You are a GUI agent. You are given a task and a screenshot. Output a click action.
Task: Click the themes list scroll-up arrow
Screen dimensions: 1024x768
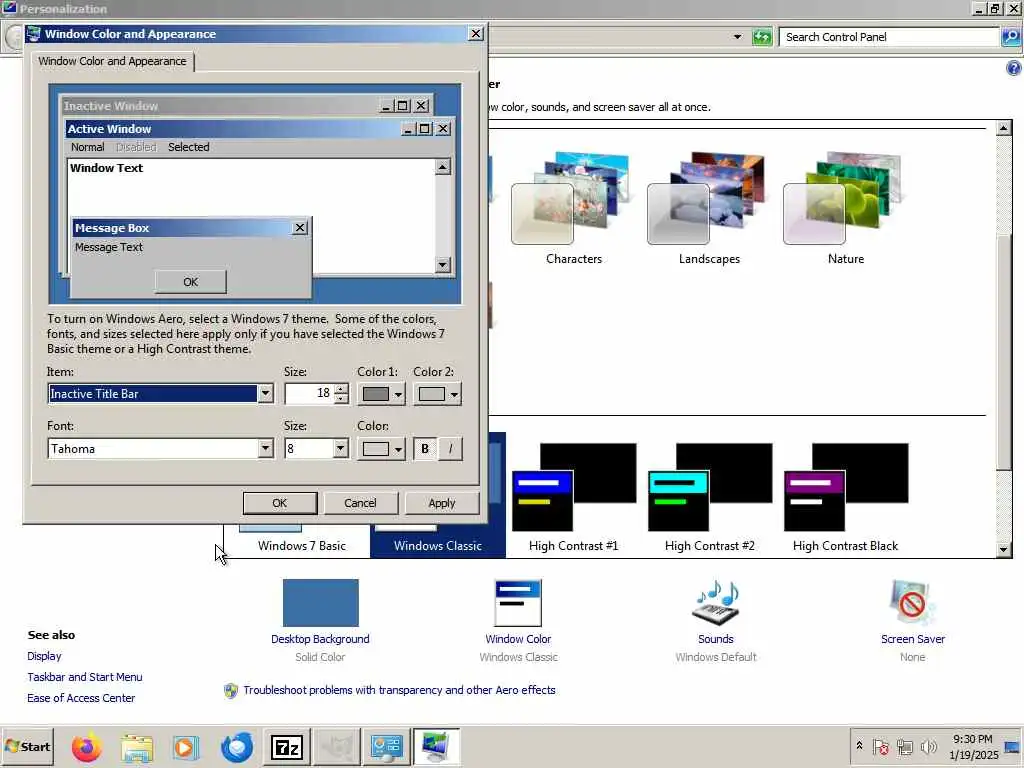tap(1004, 127)
